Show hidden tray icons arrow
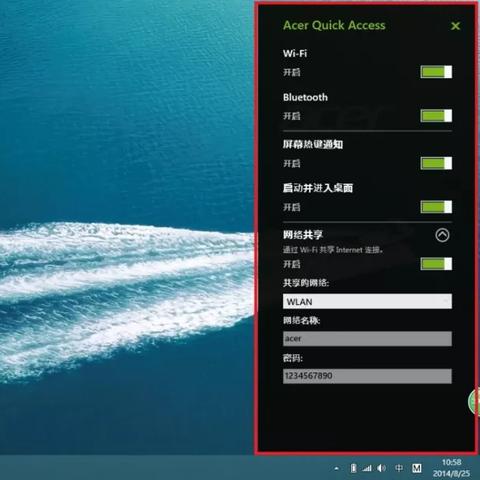Screen dimensions: 480x480 tap(337, 468)
